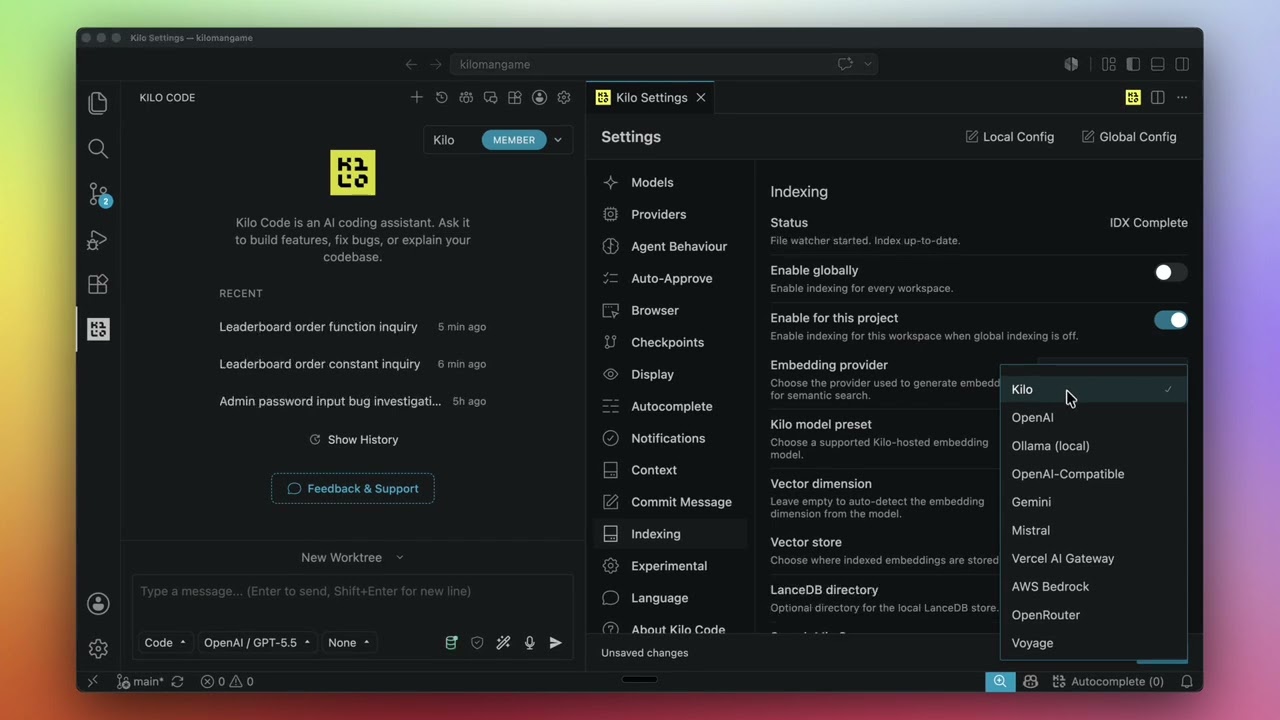The image size is (1280, 720).
Task: Open the Code mode dropdown
Action: point(165,643)
